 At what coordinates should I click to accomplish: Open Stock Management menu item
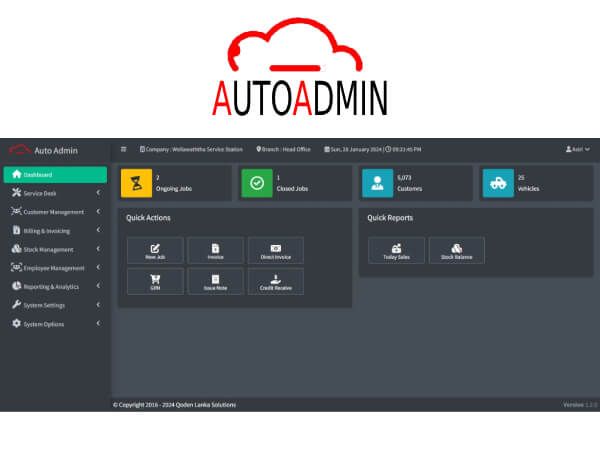coord(48,249)
